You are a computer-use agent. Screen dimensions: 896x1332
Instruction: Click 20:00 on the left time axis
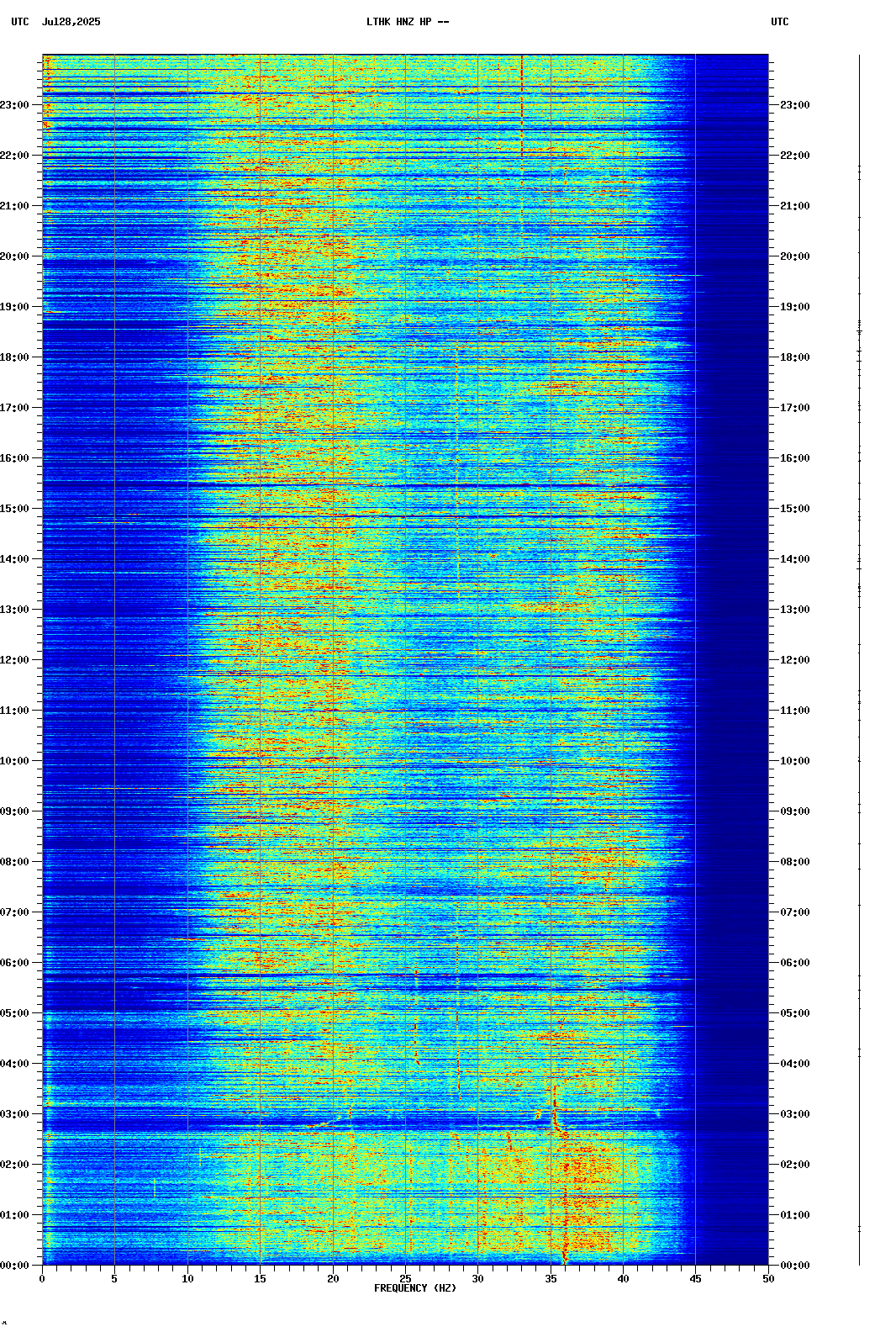click(14, 256)
